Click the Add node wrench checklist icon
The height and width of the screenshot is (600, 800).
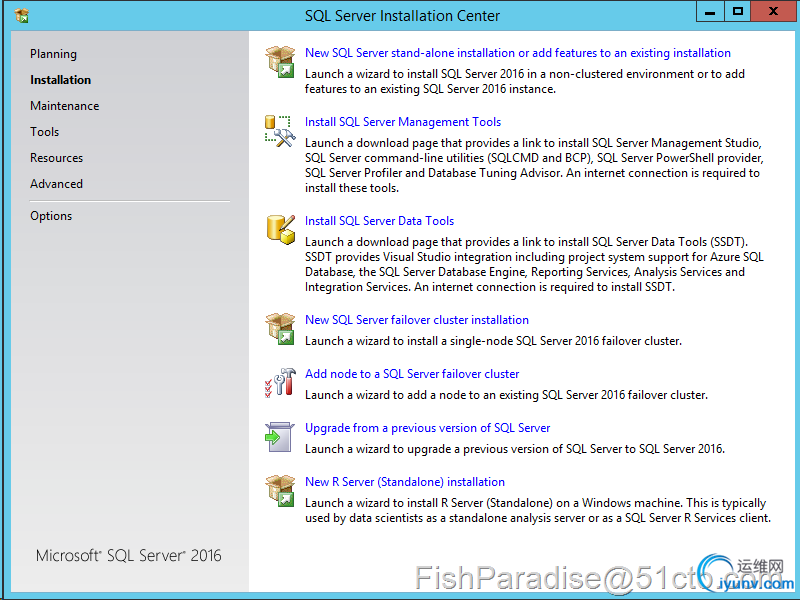(280, 382)
